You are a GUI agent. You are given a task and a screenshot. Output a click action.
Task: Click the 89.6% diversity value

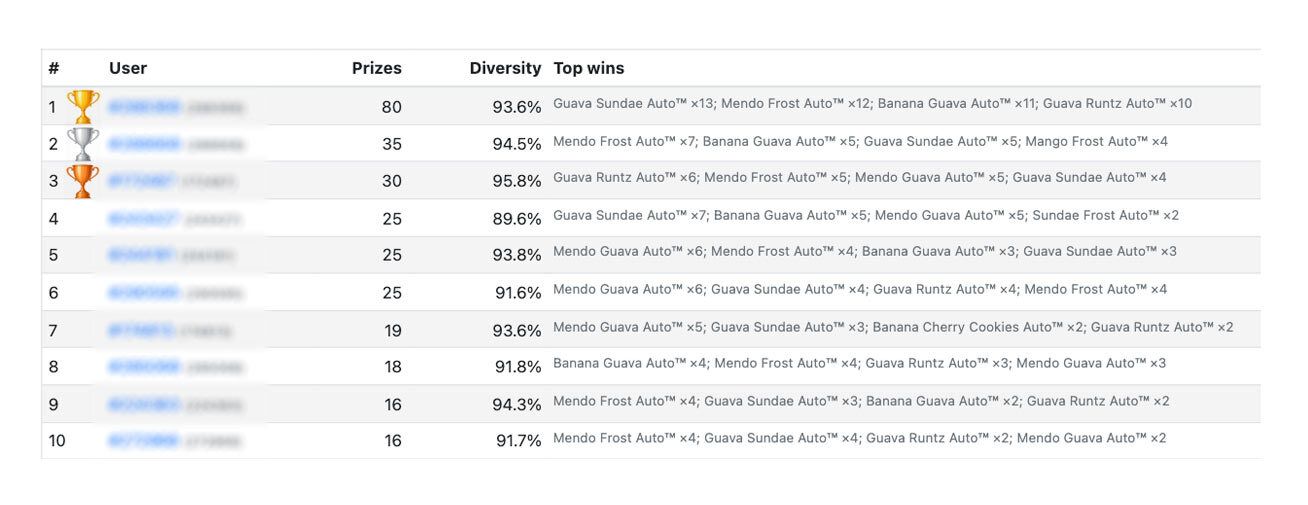[517, 218]
